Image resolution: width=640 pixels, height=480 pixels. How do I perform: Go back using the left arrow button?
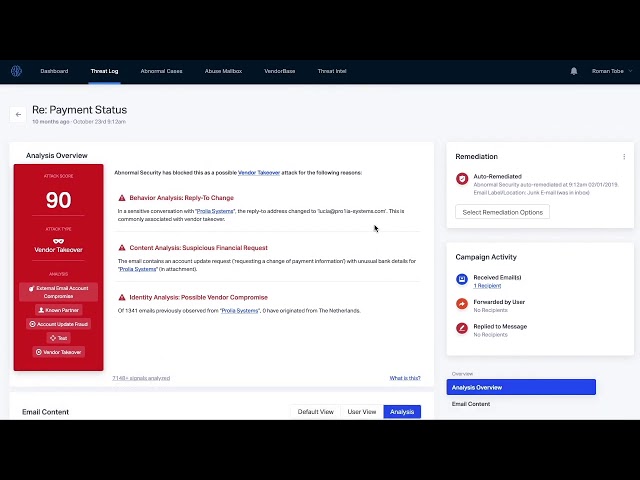pos(18,115)
